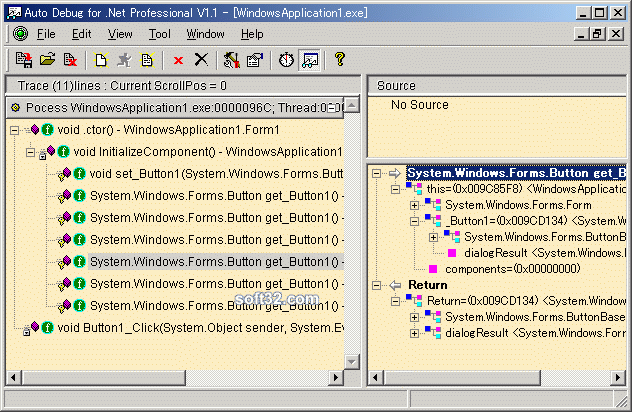Click the open folder toolbar icon

(x=48, y=60)
